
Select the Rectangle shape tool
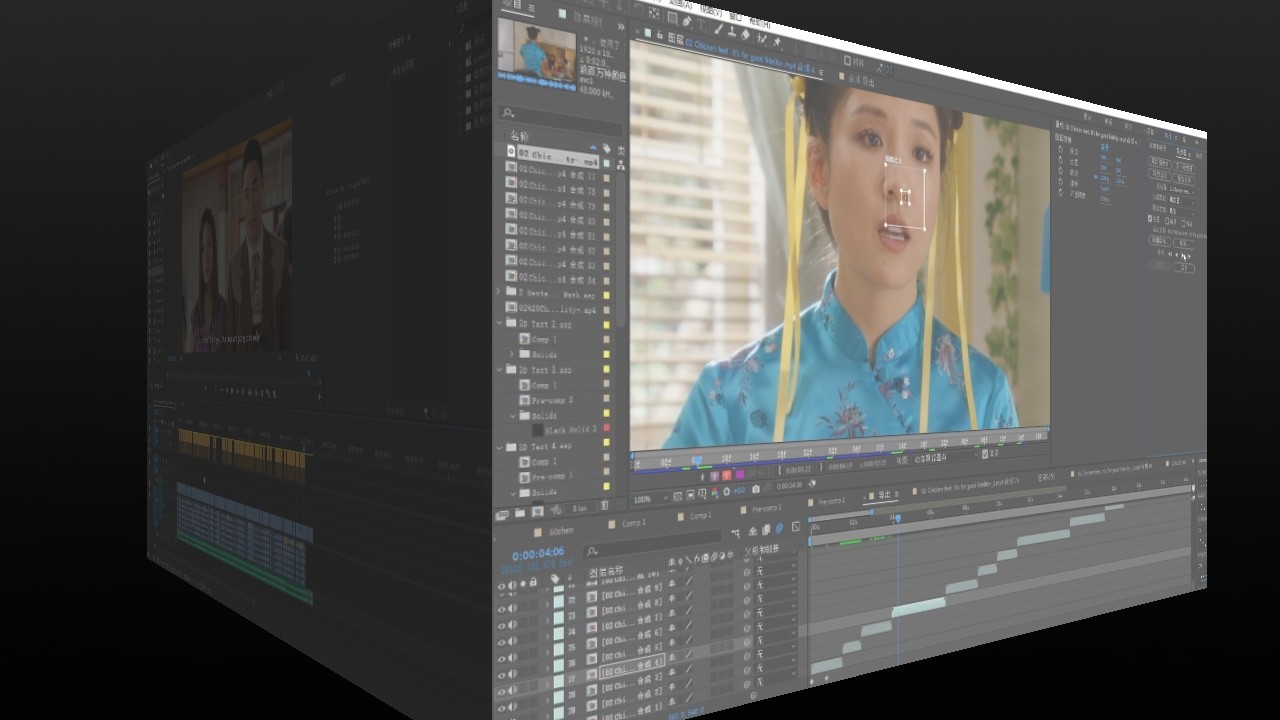click(672, 18)
